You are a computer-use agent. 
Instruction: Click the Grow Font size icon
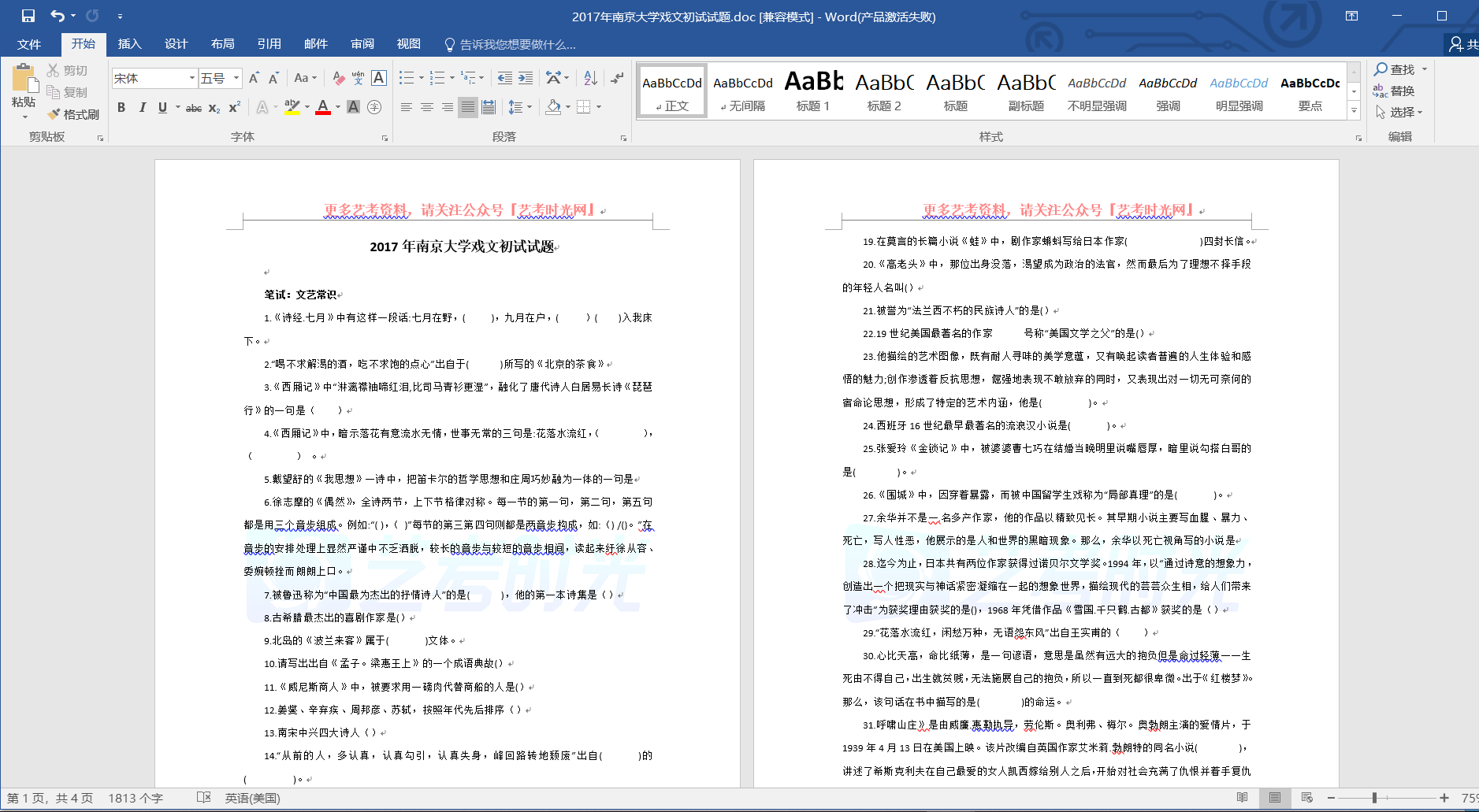point(254,78)
